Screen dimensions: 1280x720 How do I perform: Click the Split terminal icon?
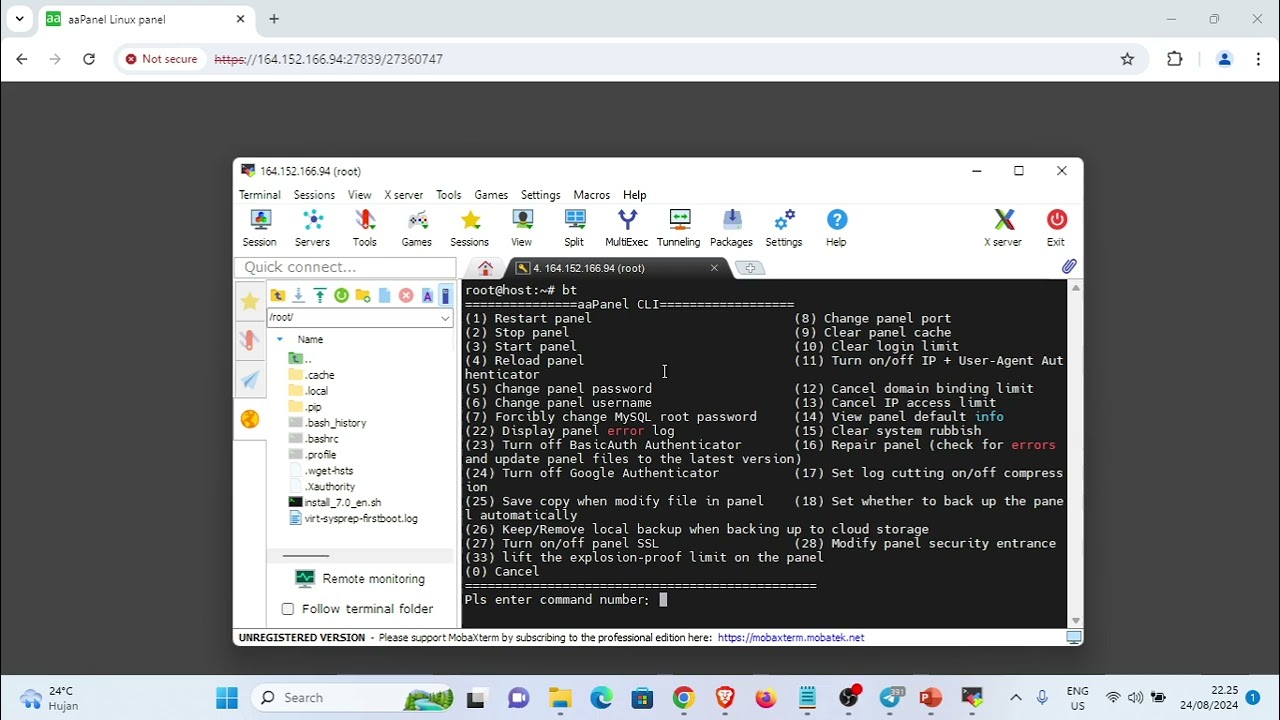click(x=574, y=228)
